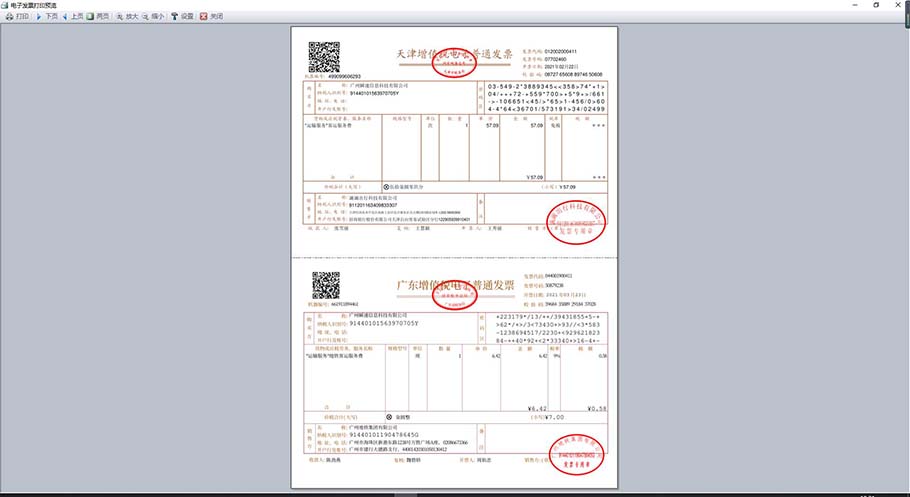Viewport: 910px width, 497px height.
Task: Click the Tianjin invoice cipher code block
Action: tap(547, 98)
